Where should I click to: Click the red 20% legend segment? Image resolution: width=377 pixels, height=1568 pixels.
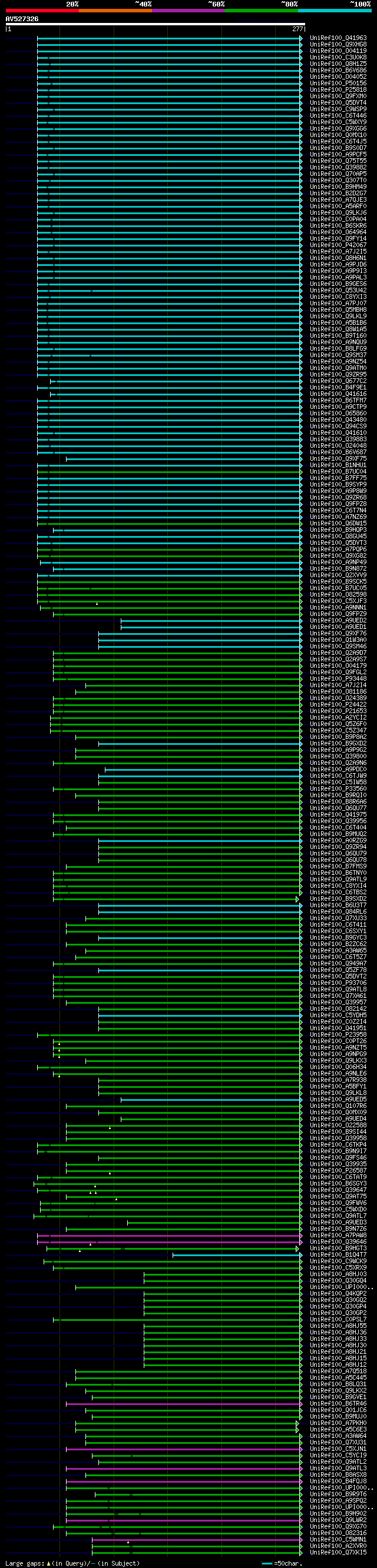click(x=42, y=11)
